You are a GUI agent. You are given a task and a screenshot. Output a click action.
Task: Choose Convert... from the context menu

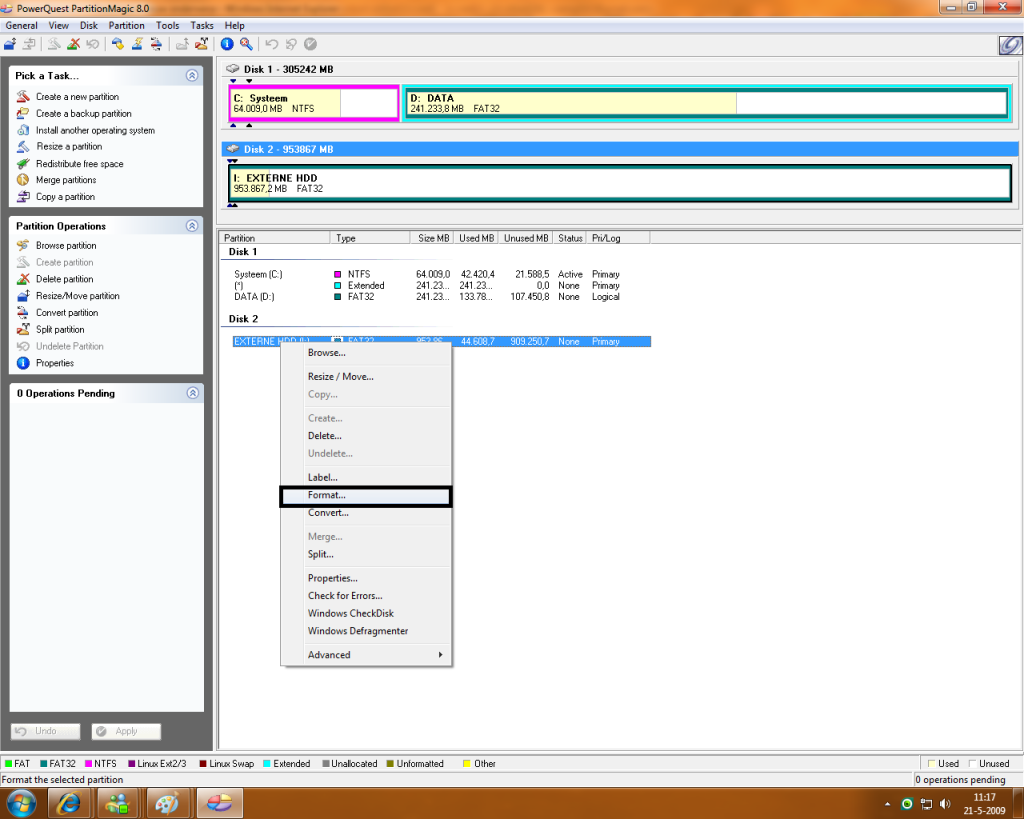coord(366,513)
